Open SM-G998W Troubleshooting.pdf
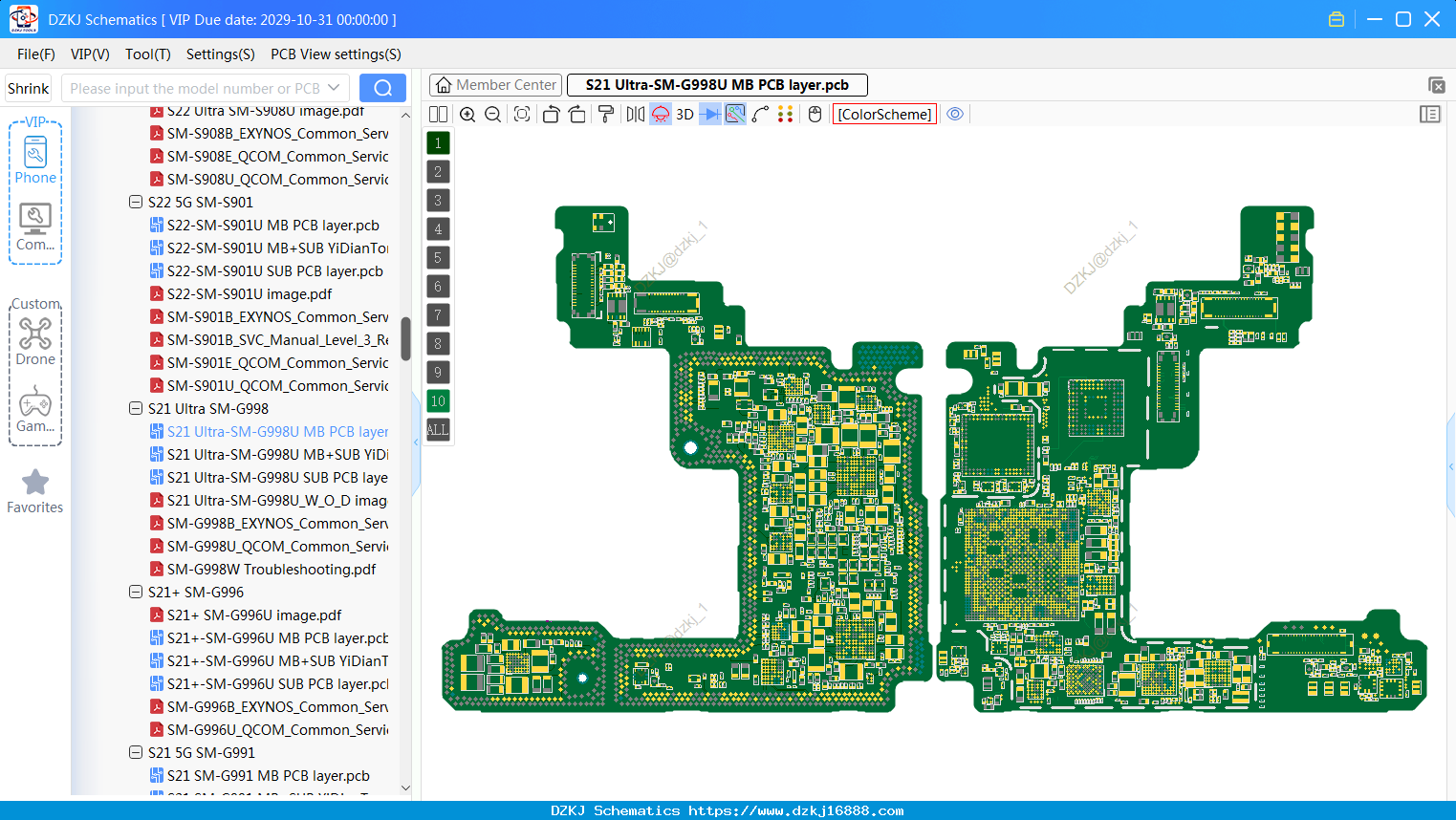 (272, 570)
